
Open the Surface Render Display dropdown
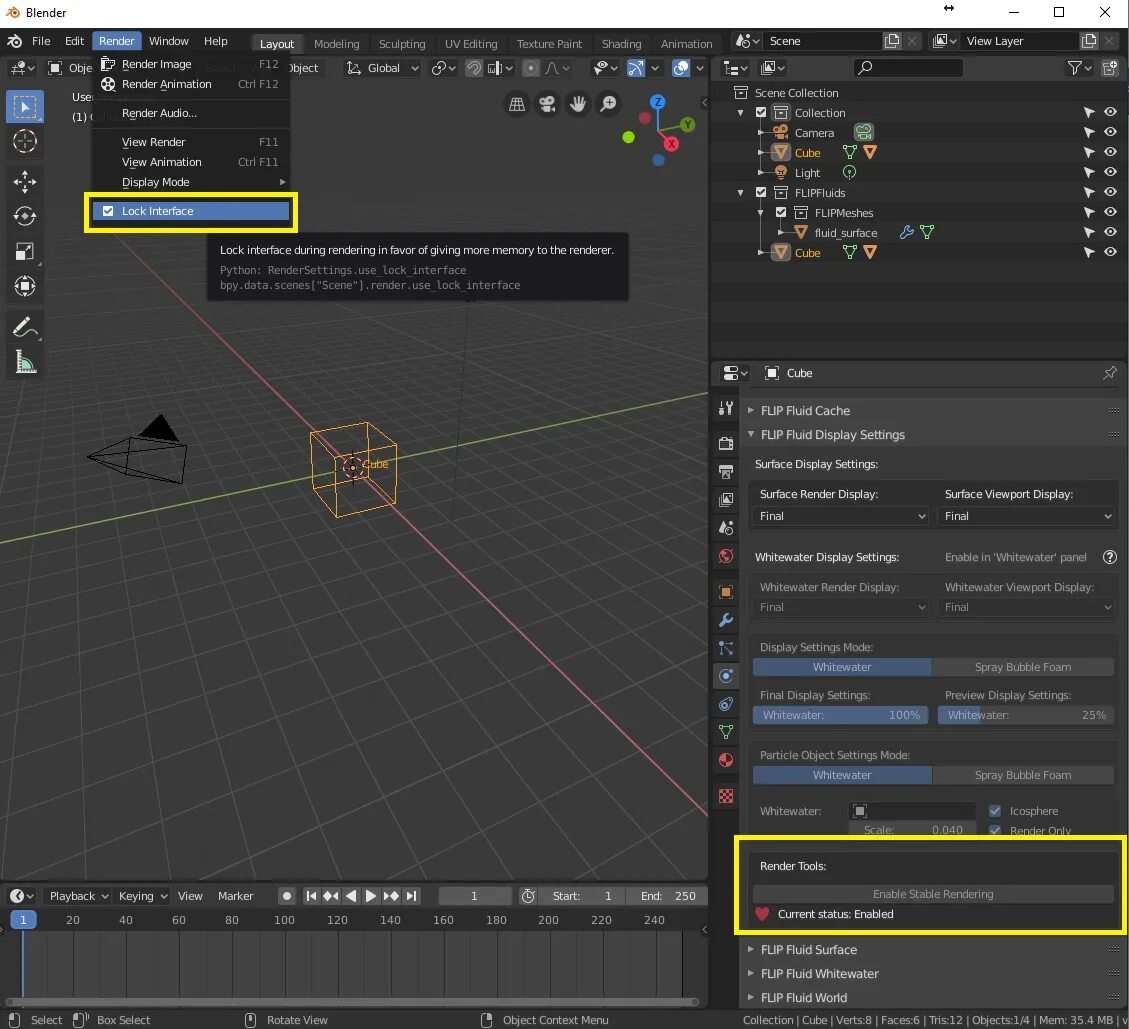coord(841,516)
